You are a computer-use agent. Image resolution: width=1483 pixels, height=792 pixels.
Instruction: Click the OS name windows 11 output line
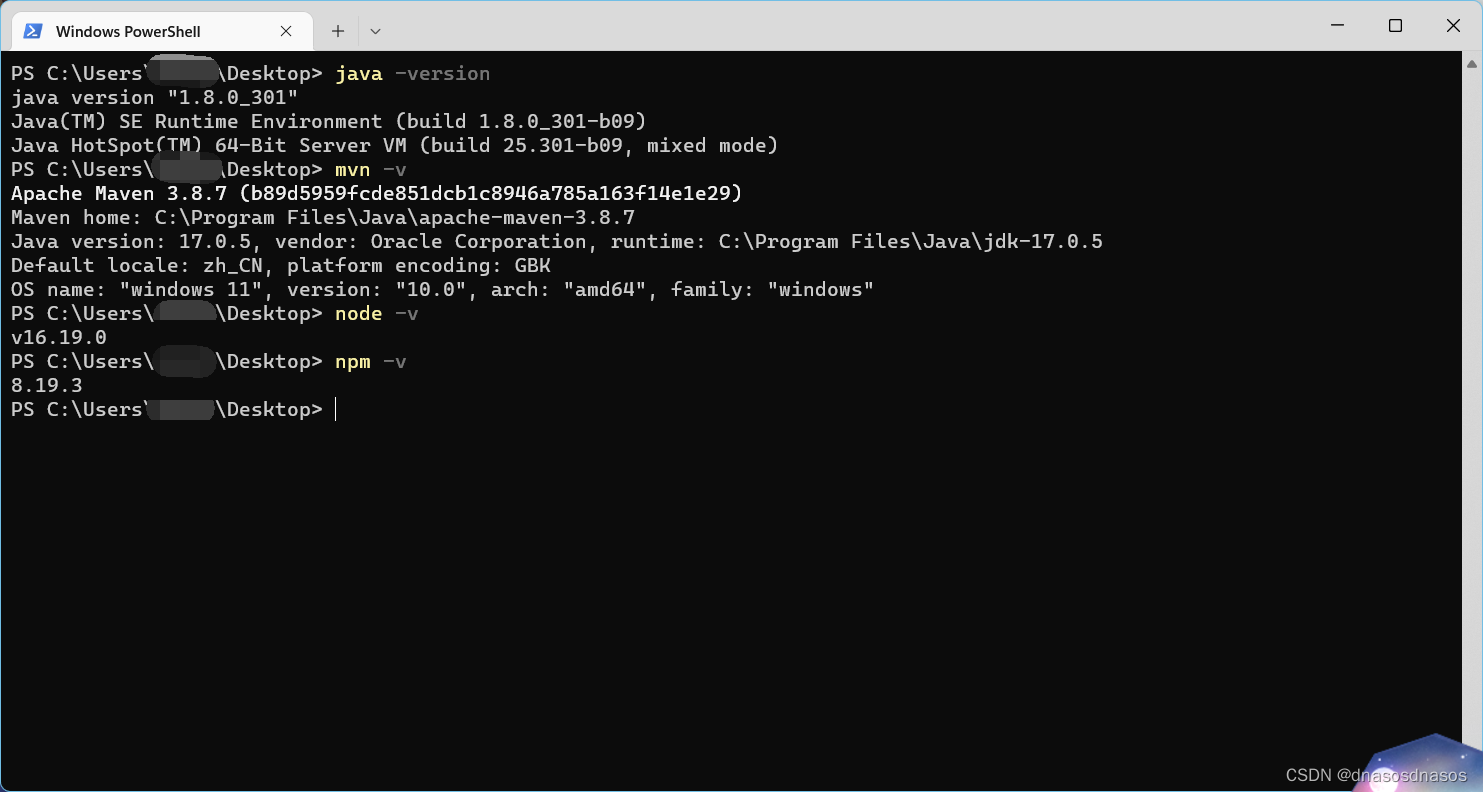click(x=440, y=289)
